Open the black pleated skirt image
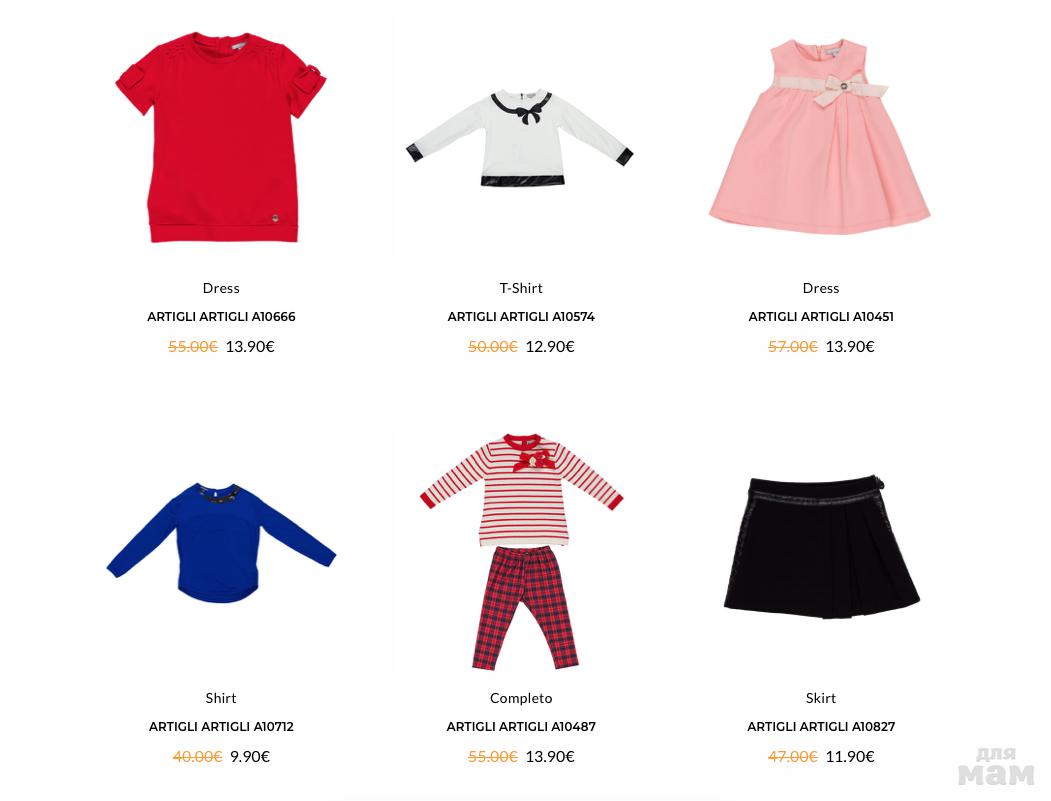 point(822,547)
